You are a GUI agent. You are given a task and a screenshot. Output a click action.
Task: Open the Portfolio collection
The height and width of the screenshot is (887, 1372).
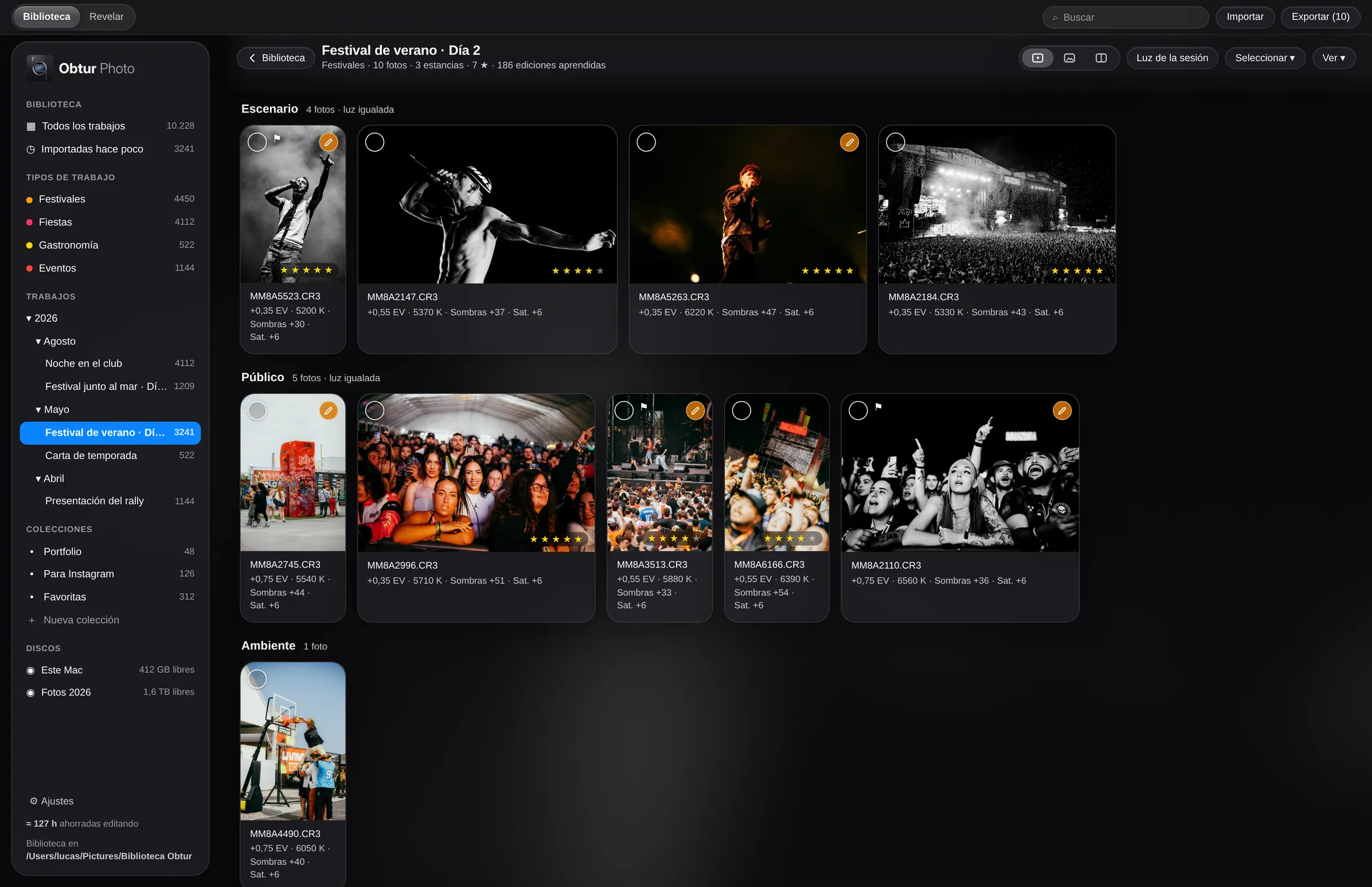coord(110,551)
